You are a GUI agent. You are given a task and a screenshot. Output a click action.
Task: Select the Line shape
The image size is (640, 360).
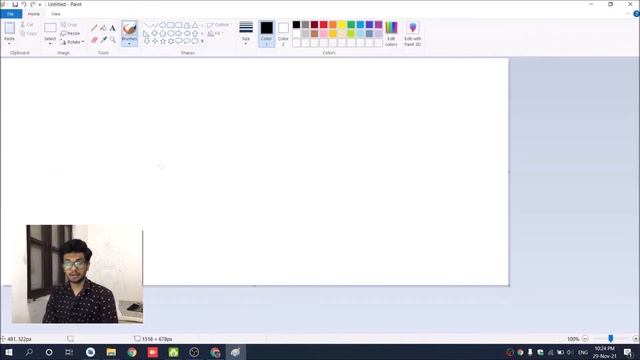tap(147, 25)
